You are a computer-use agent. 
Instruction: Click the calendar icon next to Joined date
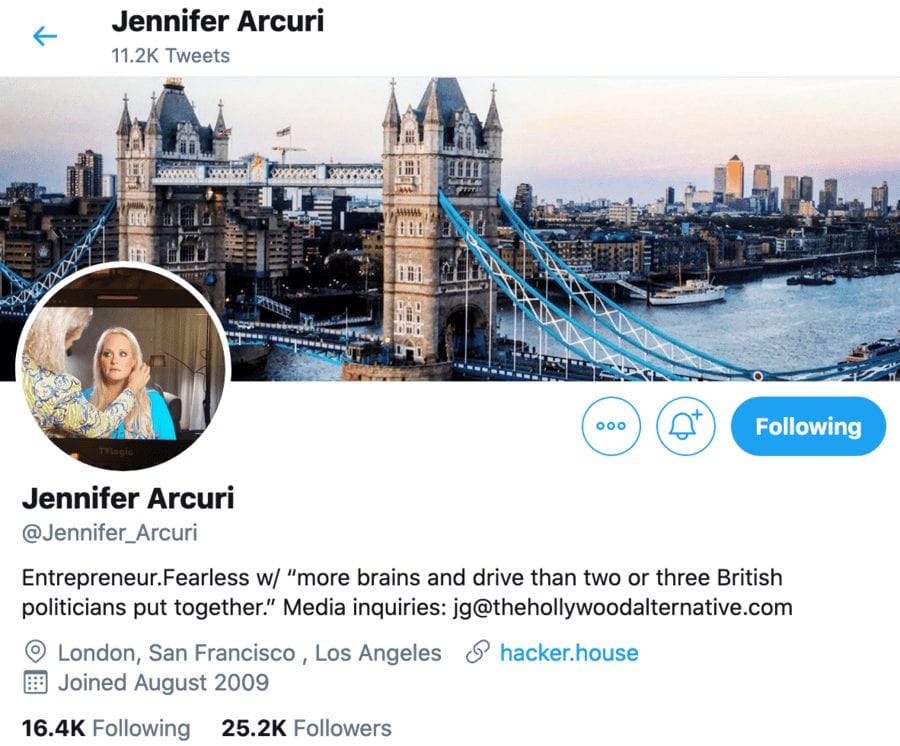point(36,682)
